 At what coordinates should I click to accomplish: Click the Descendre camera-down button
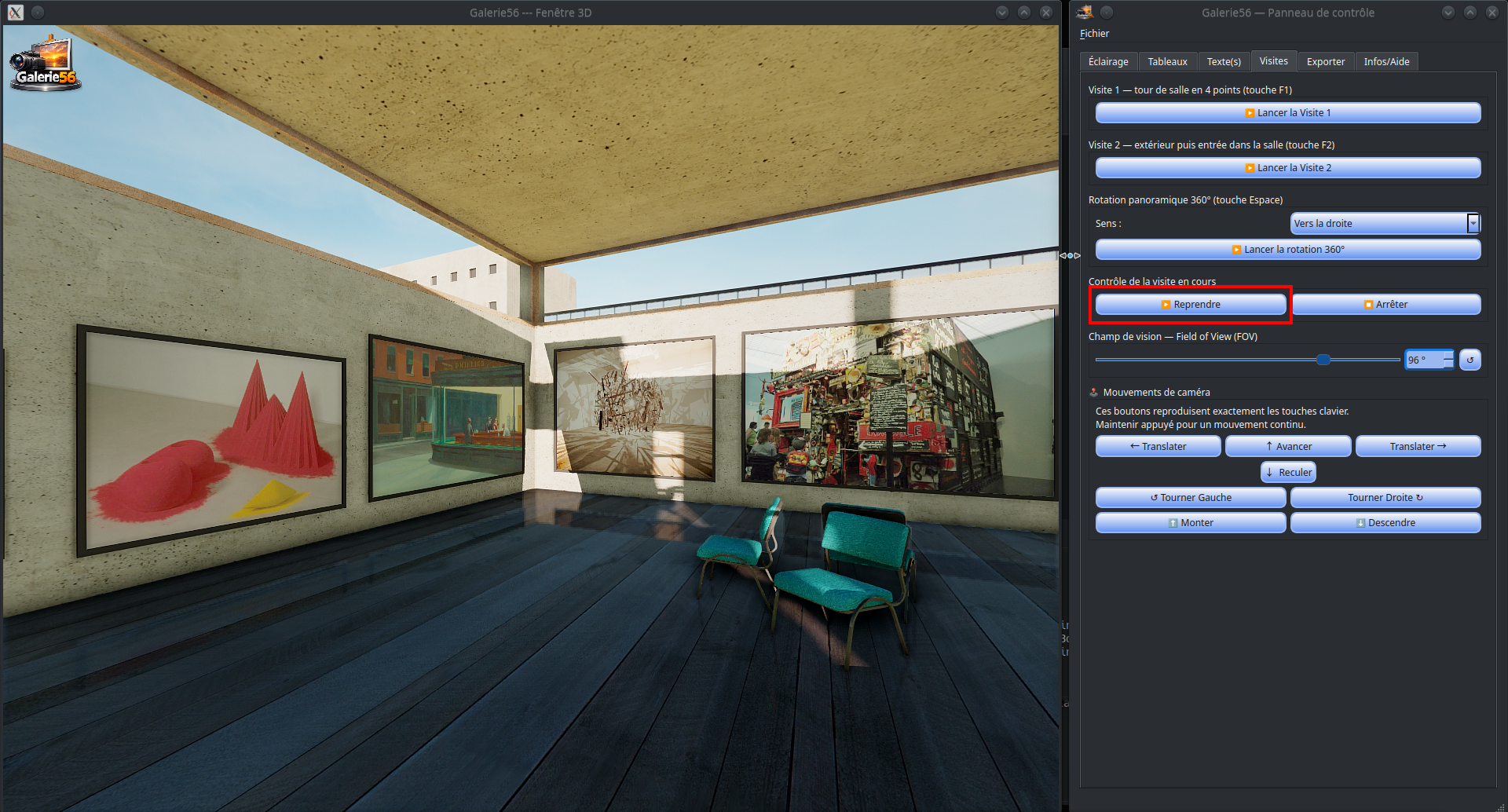coord(1385,523)
